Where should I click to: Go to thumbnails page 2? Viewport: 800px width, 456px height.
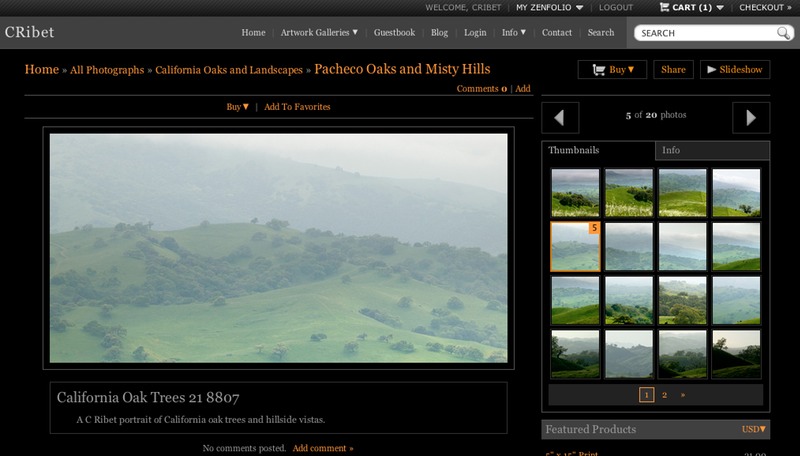664,395
